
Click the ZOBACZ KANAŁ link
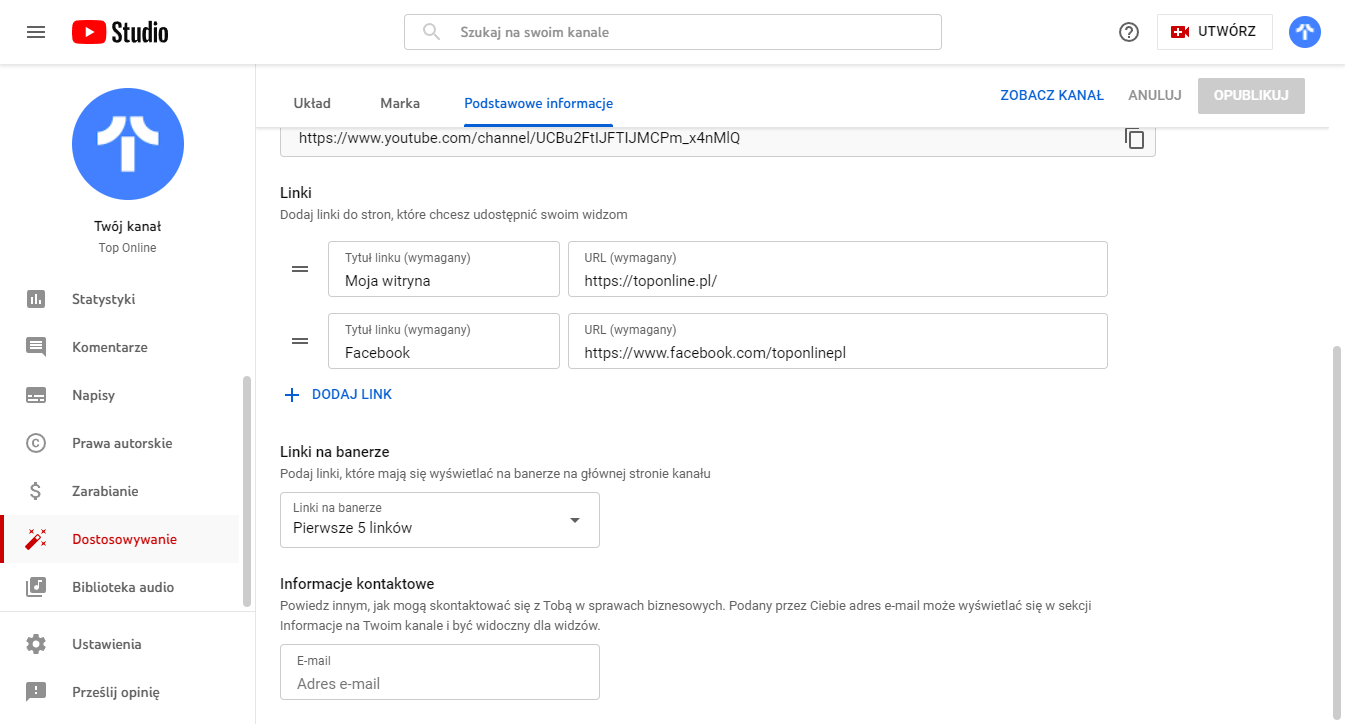(1052, 96)
